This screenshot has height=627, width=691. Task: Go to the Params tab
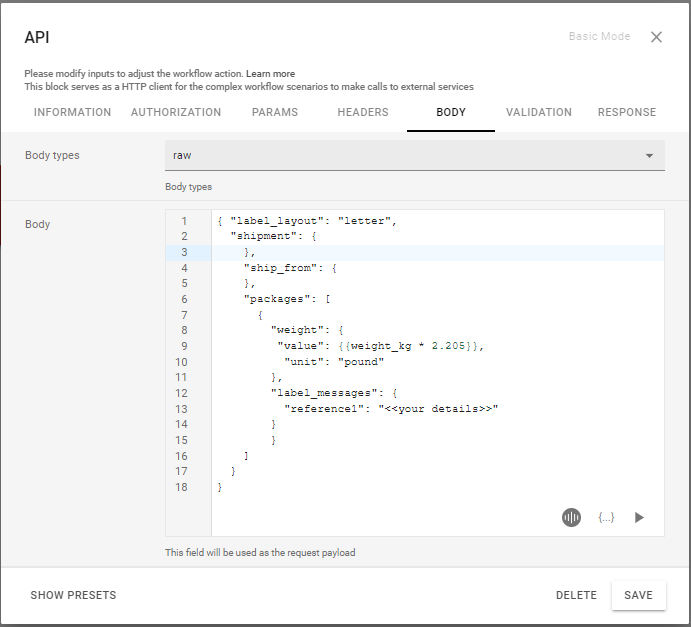tap(275, 113)
